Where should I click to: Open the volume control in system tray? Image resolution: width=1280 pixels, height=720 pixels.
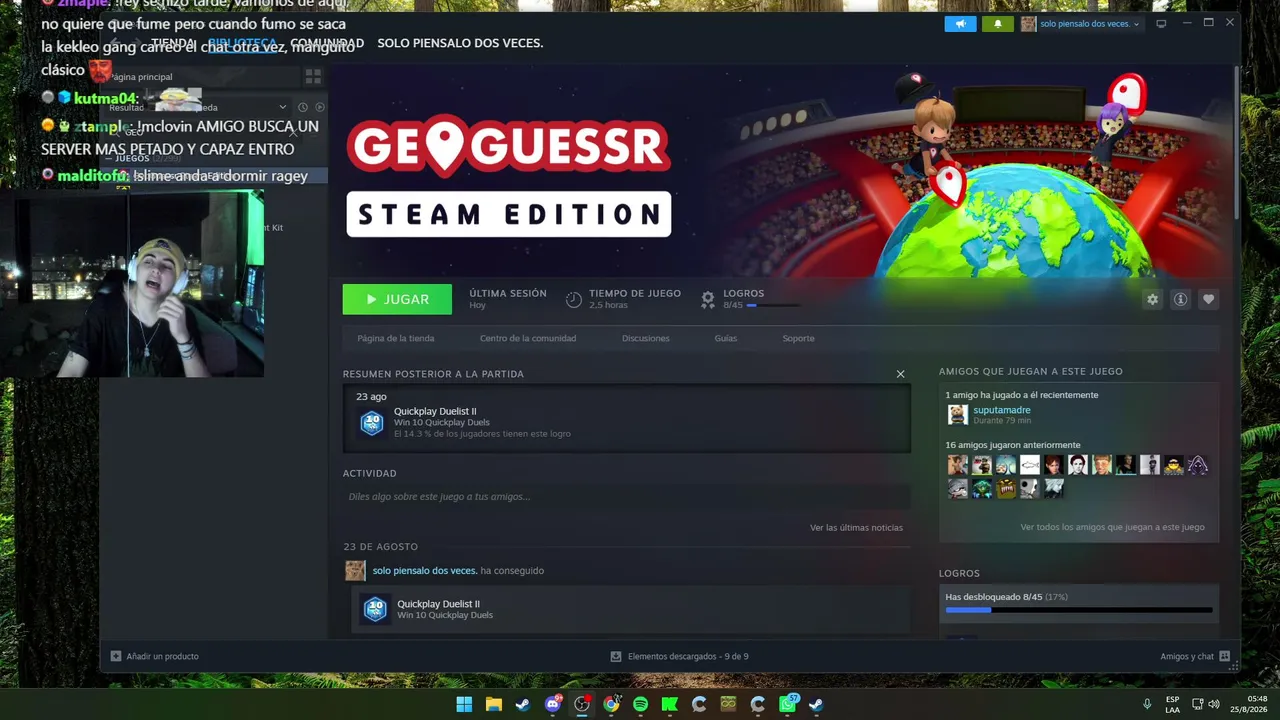1214,704
